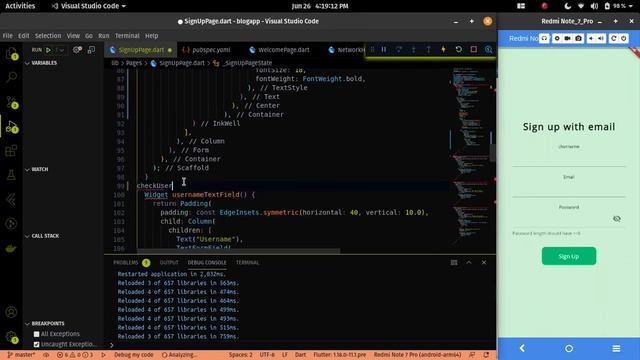Stop the debug session
This screenshot has height=360, width=640.
(473, 49)
